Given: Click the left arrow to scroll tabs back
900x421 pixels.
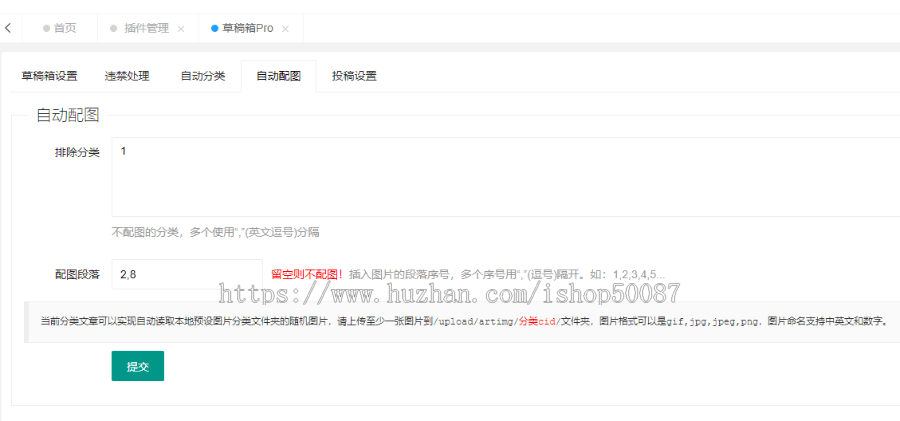Looking at the screenshot, I should pyautogui.click(x=7, y=28).
